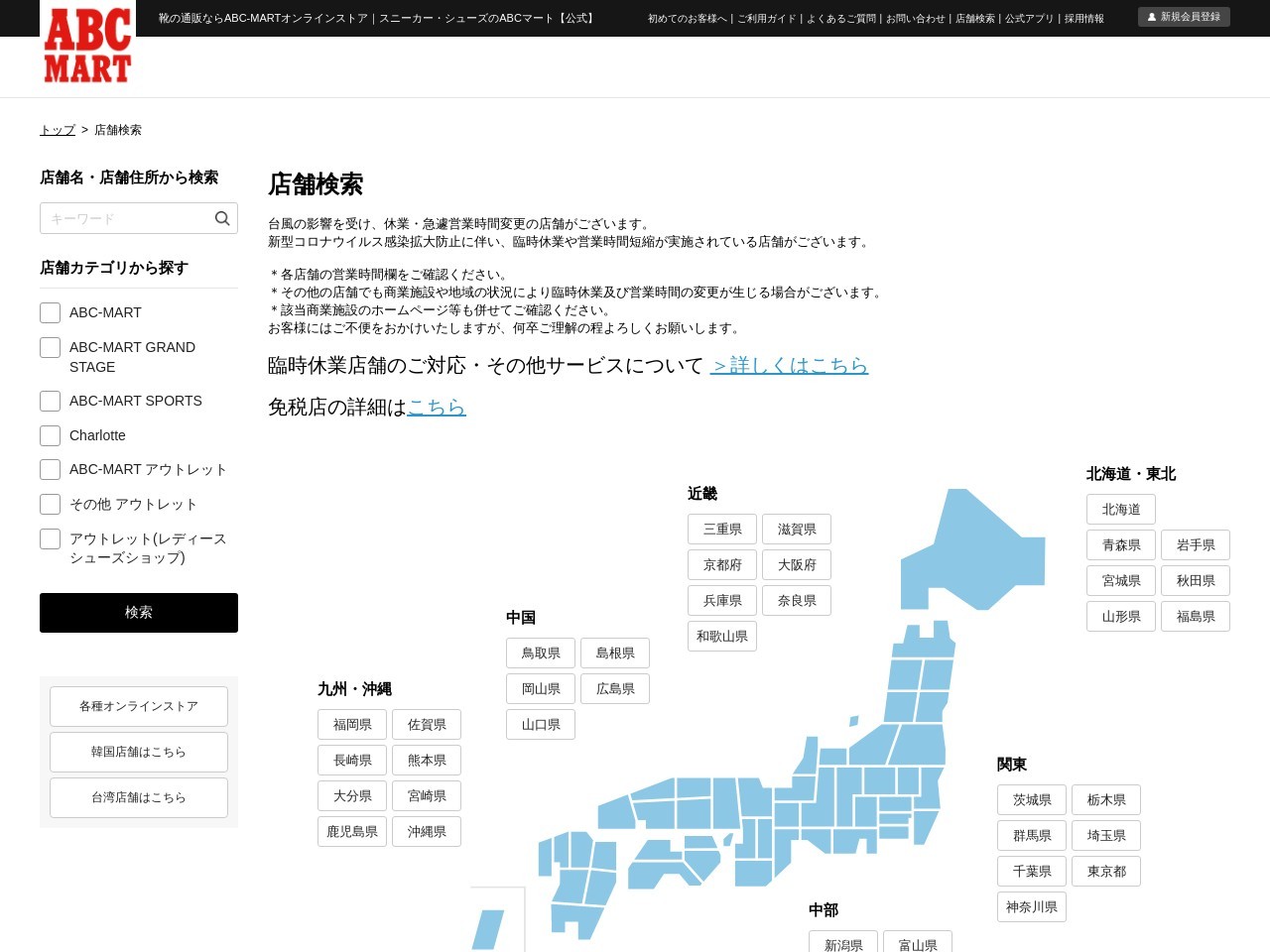Click the 新規会員登録 button
This screenshot has width=1270, height=952.
point(1184,17)
